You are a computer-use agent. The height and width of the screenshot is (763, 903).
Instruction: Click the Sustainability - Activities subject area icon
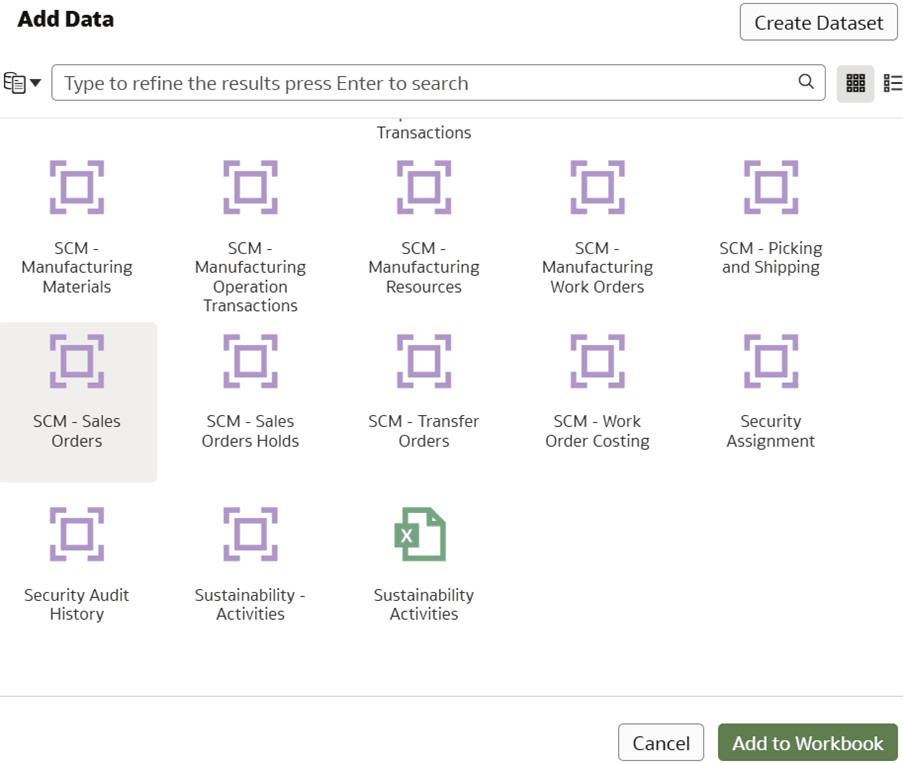(x=250, y=534)
